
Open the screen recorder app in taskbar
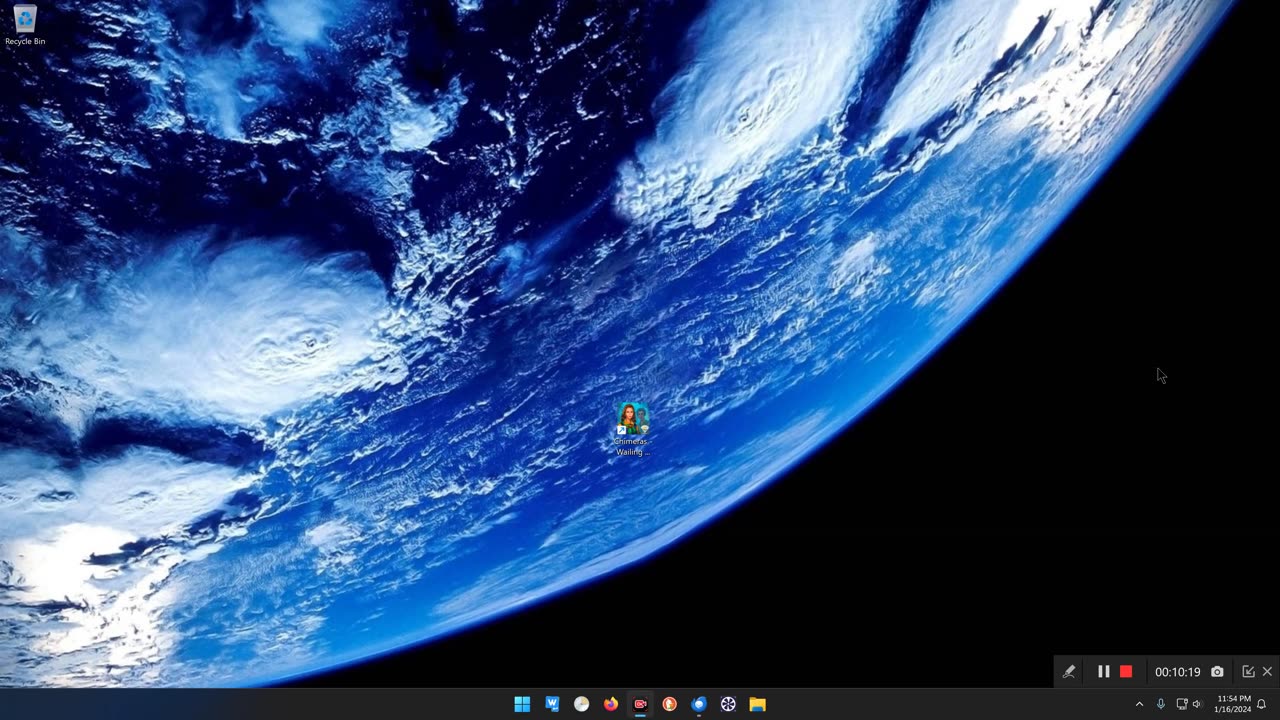(640, 704)
